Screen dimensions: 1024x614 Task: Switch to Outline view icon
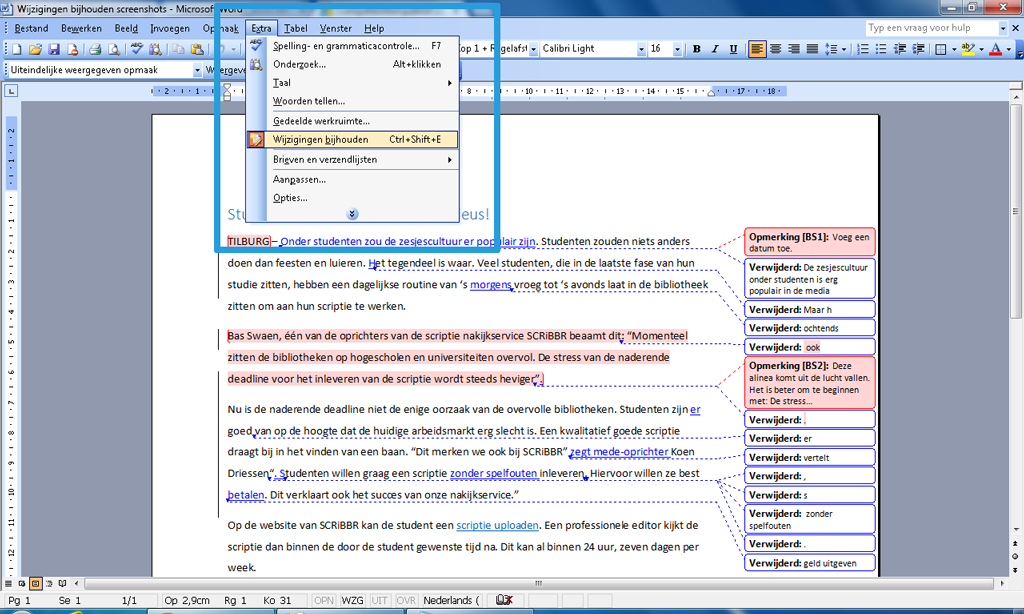[x=49, y=583]
